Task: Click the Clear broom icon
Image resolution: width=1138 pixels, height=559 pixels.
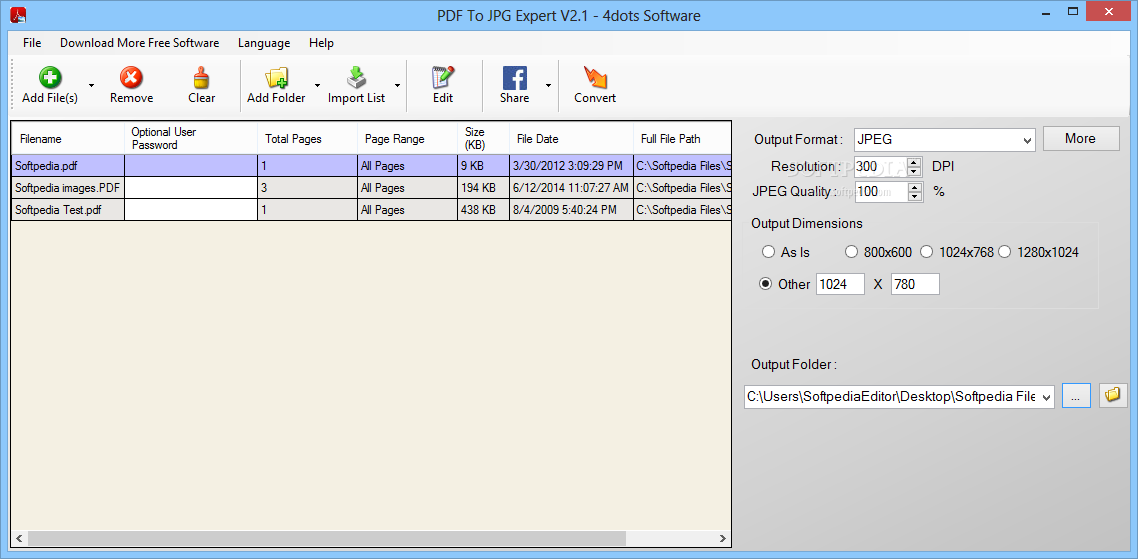Action: pos(202,78)
